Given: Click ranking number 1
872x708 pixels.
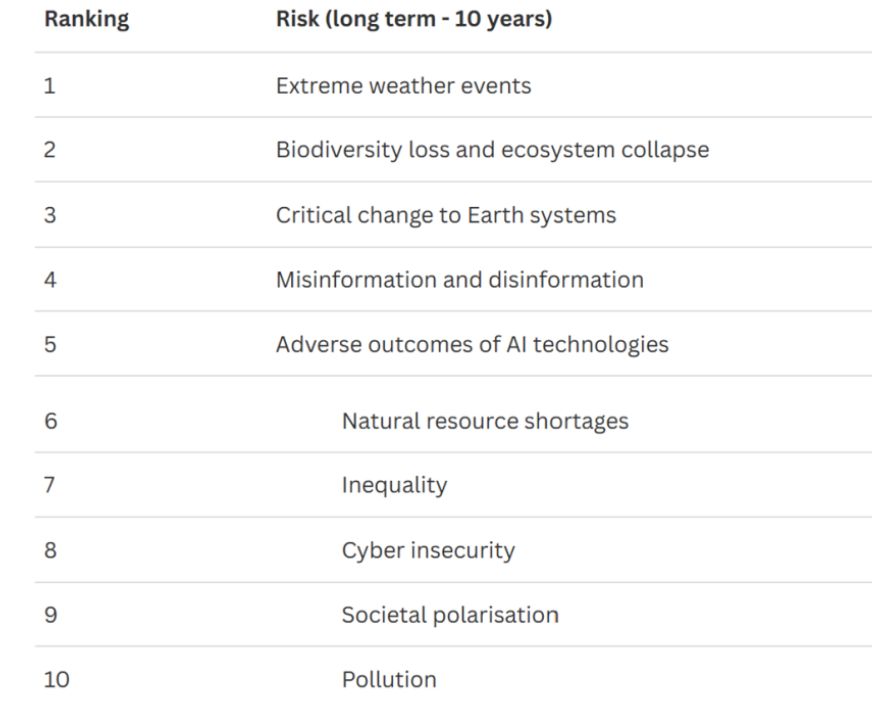Looking at the screenshot, I should pos(49,86).
